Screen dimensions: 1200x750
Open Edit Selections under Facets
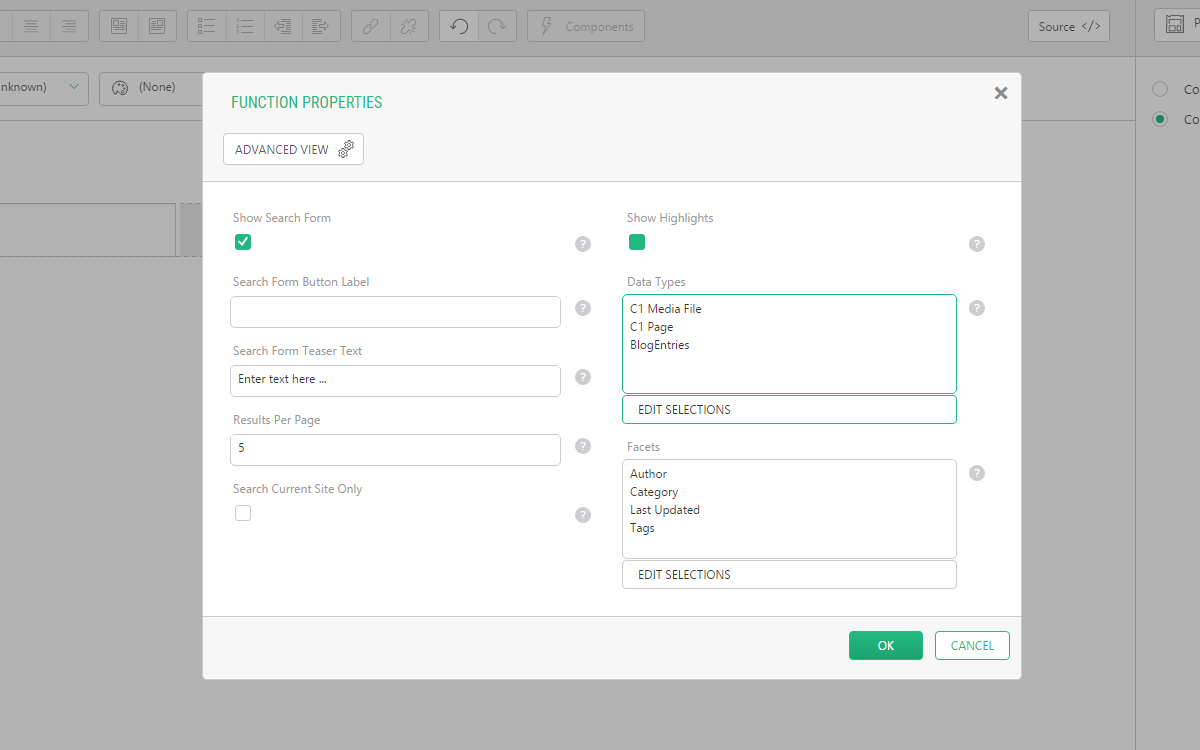coord(789,575)
